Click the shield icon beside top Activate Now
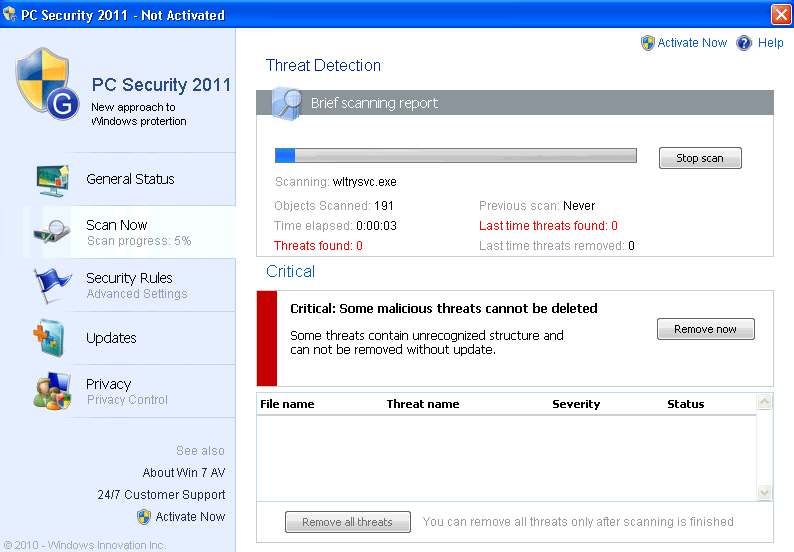This screenshot has width=794, height=552. point(647,43)
